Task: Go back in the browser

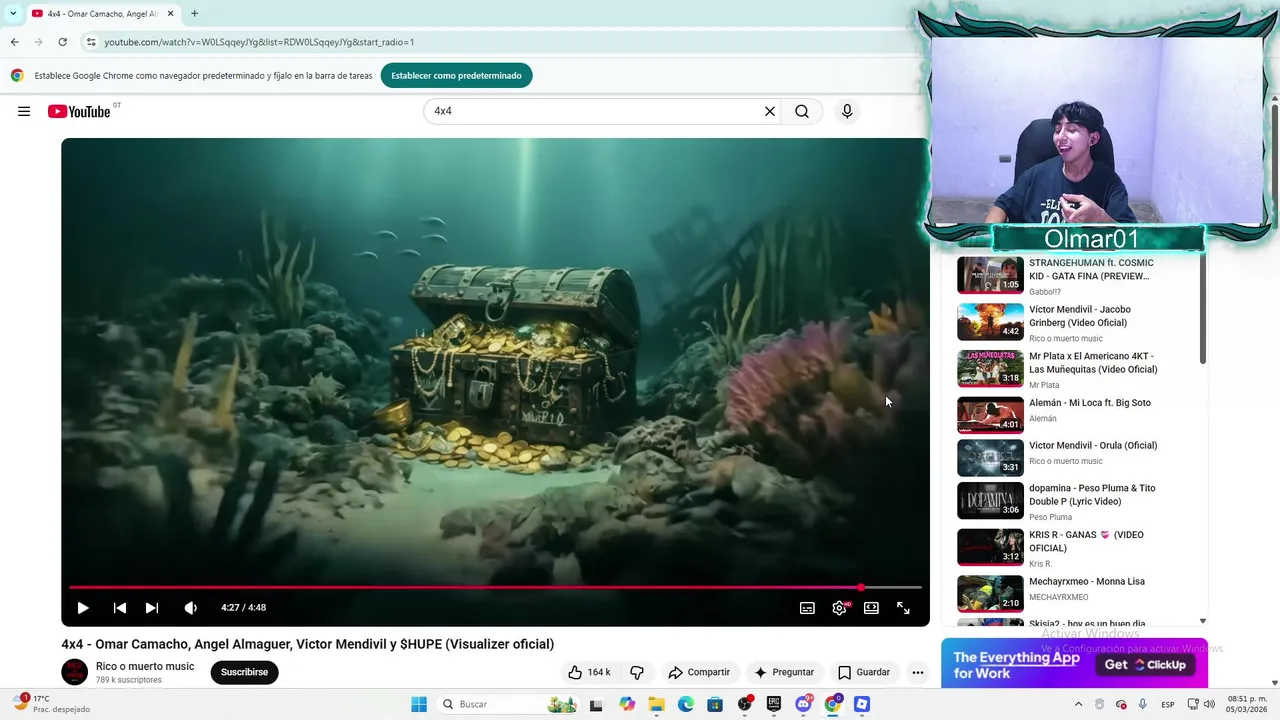Action: point(14,42)
